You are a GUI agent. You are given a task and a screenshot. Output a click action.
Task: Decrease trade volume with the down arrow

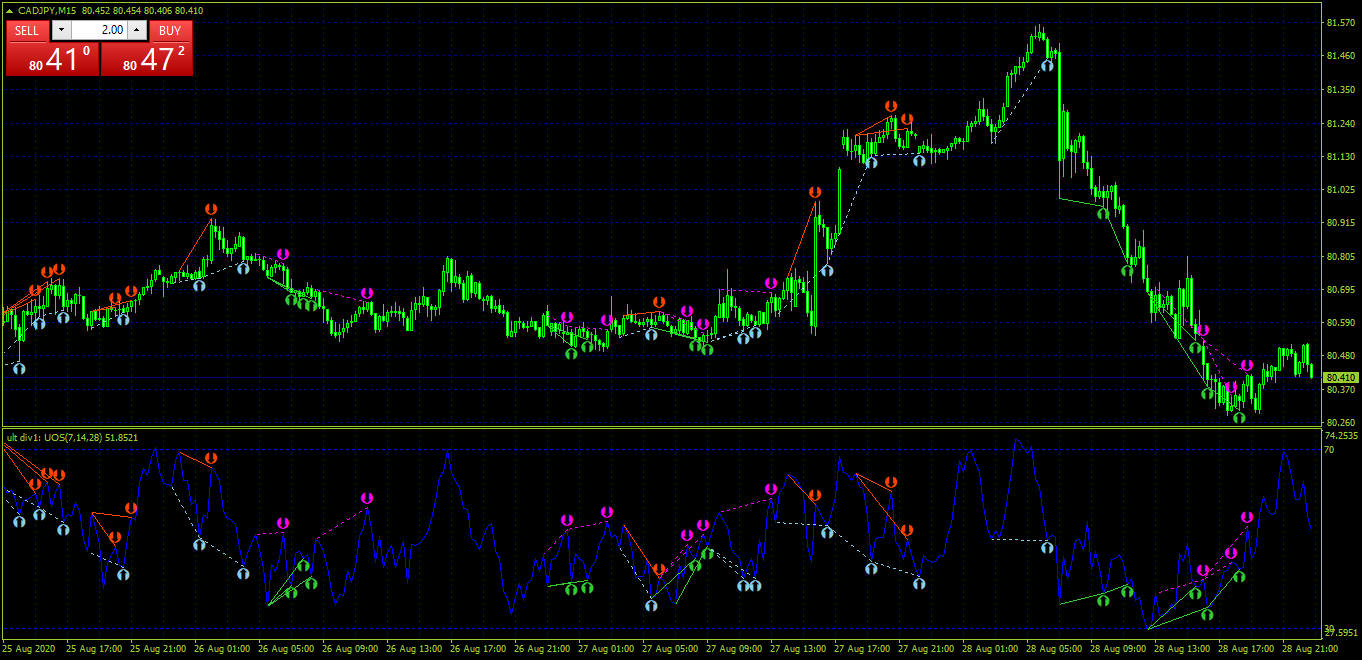61,30
